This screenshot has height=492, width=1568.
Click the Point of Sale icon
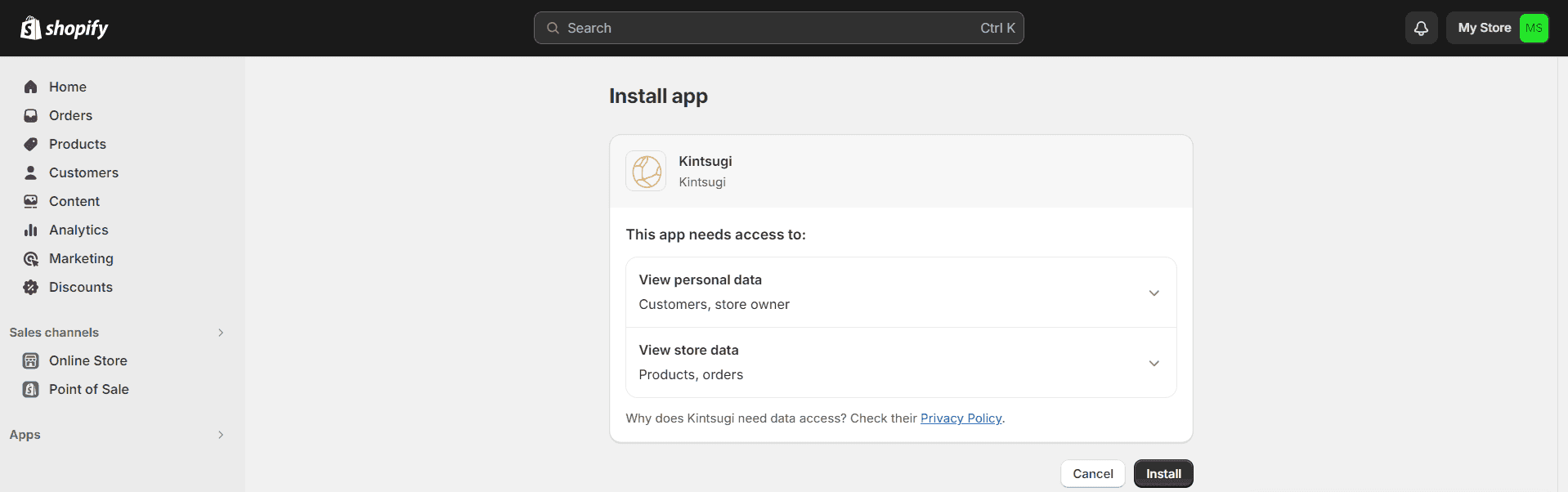tap(31, 389)
